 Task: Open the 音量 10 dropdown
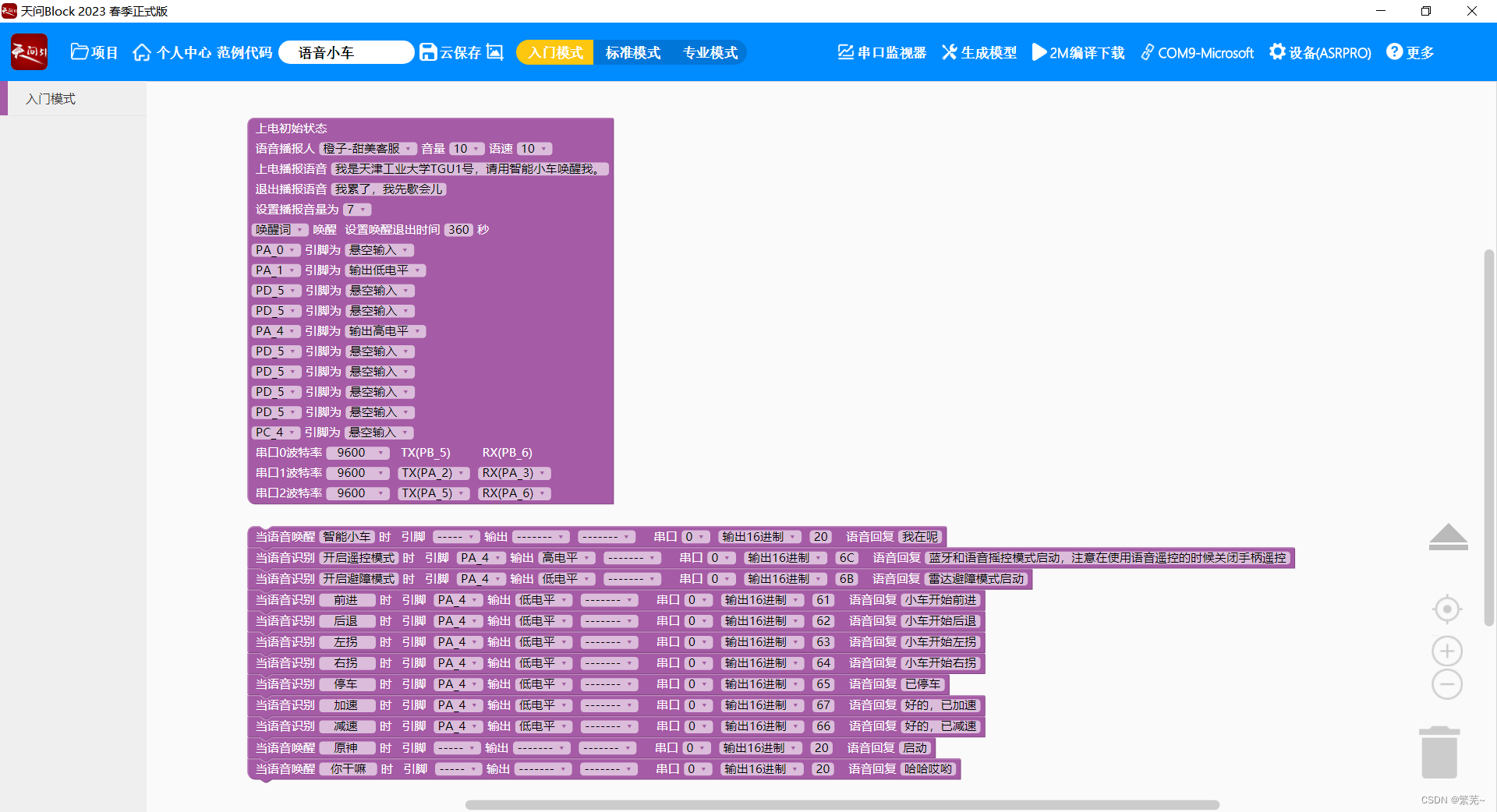pyautogui.click(x=466, y=149)
